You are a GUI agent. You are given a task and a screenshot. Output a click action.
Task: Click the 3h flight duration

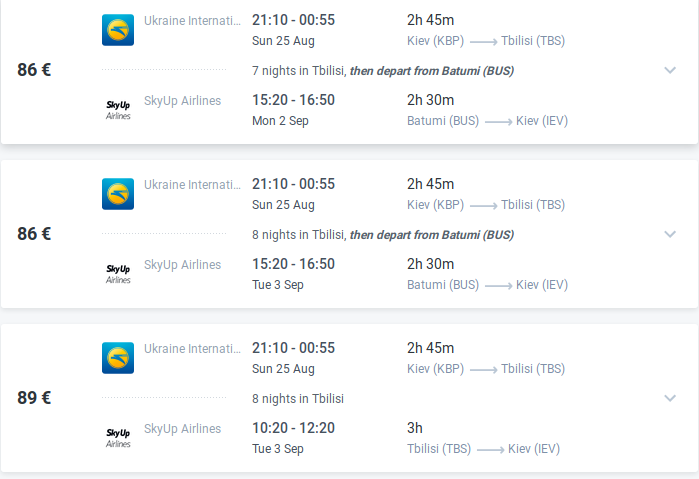click(415, 428)
